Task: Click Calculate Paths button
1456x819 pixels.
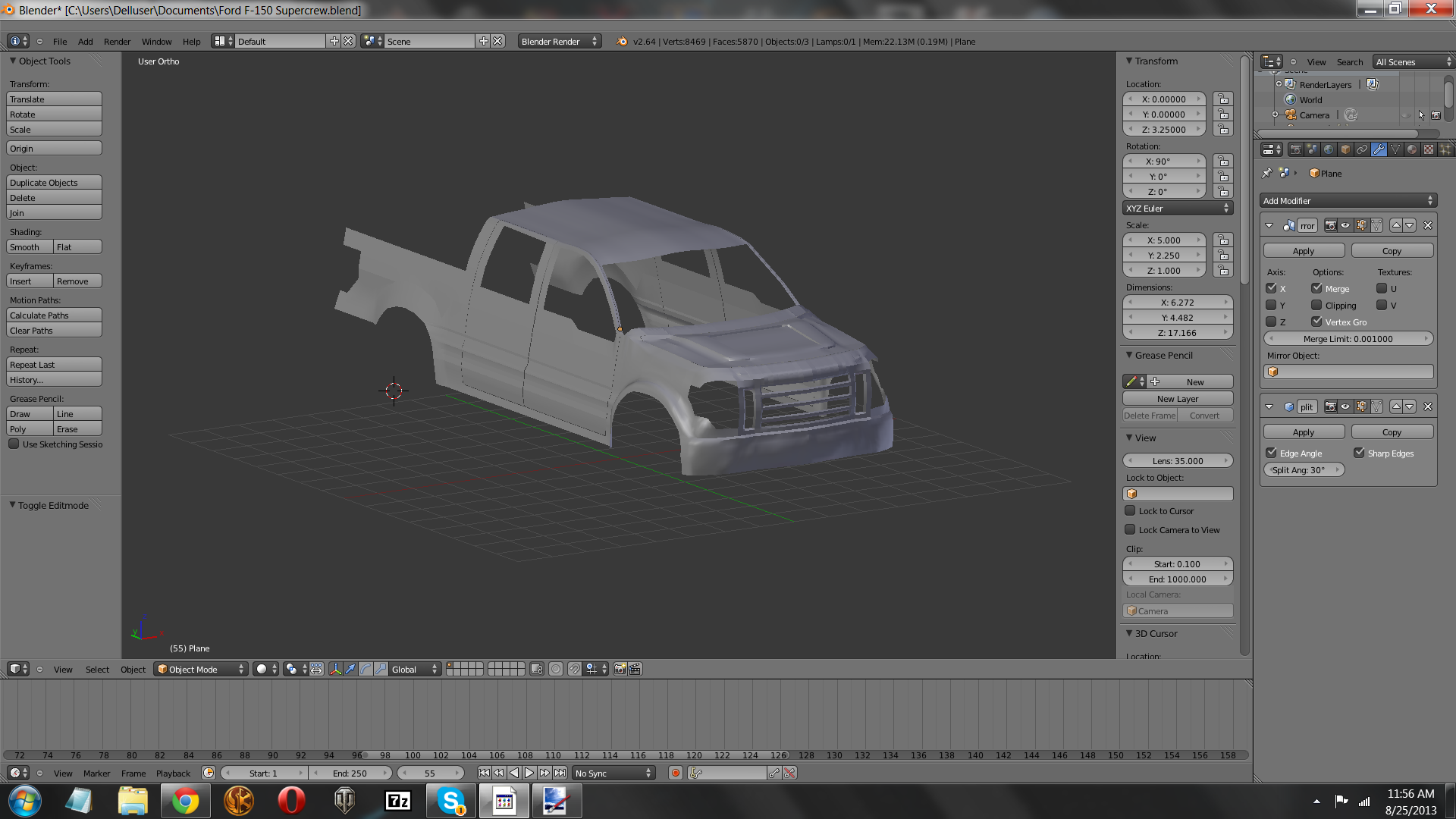Action: [x=54, y=315]
